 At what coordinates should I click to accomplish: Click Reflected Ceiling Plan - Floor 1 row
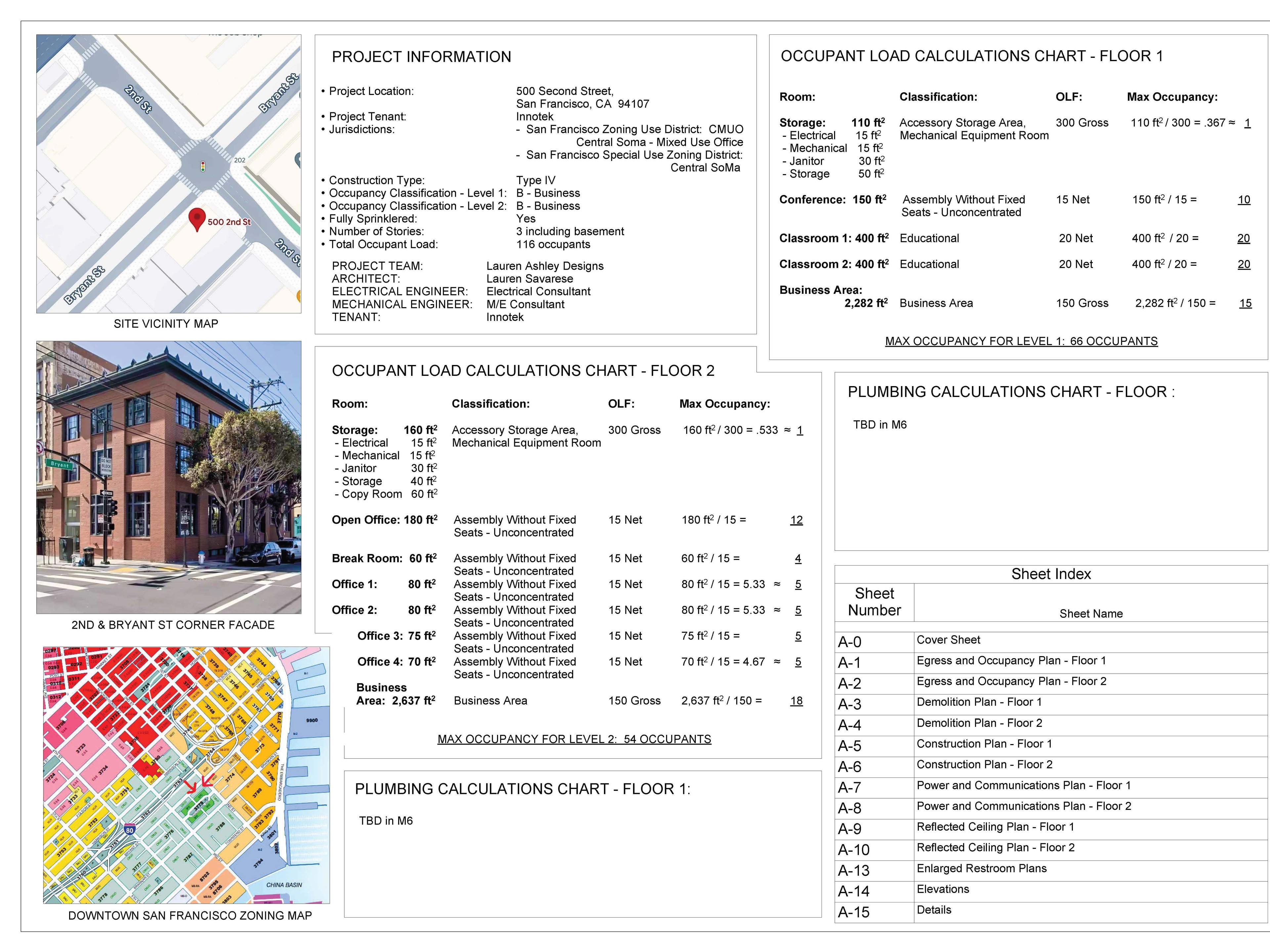995,827
